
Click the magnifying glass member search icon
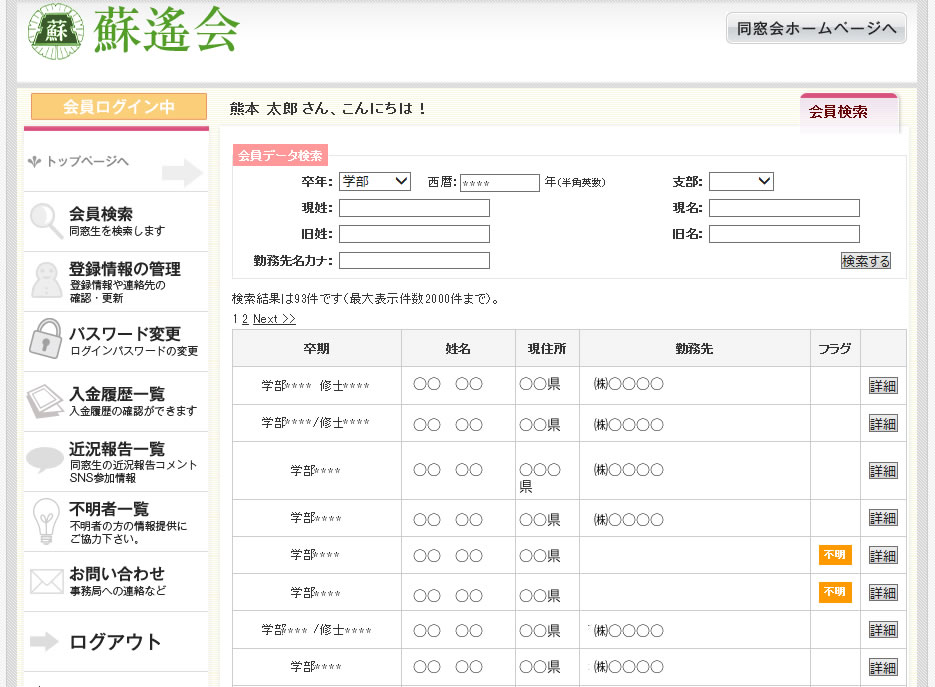click(x=46, y=221)
